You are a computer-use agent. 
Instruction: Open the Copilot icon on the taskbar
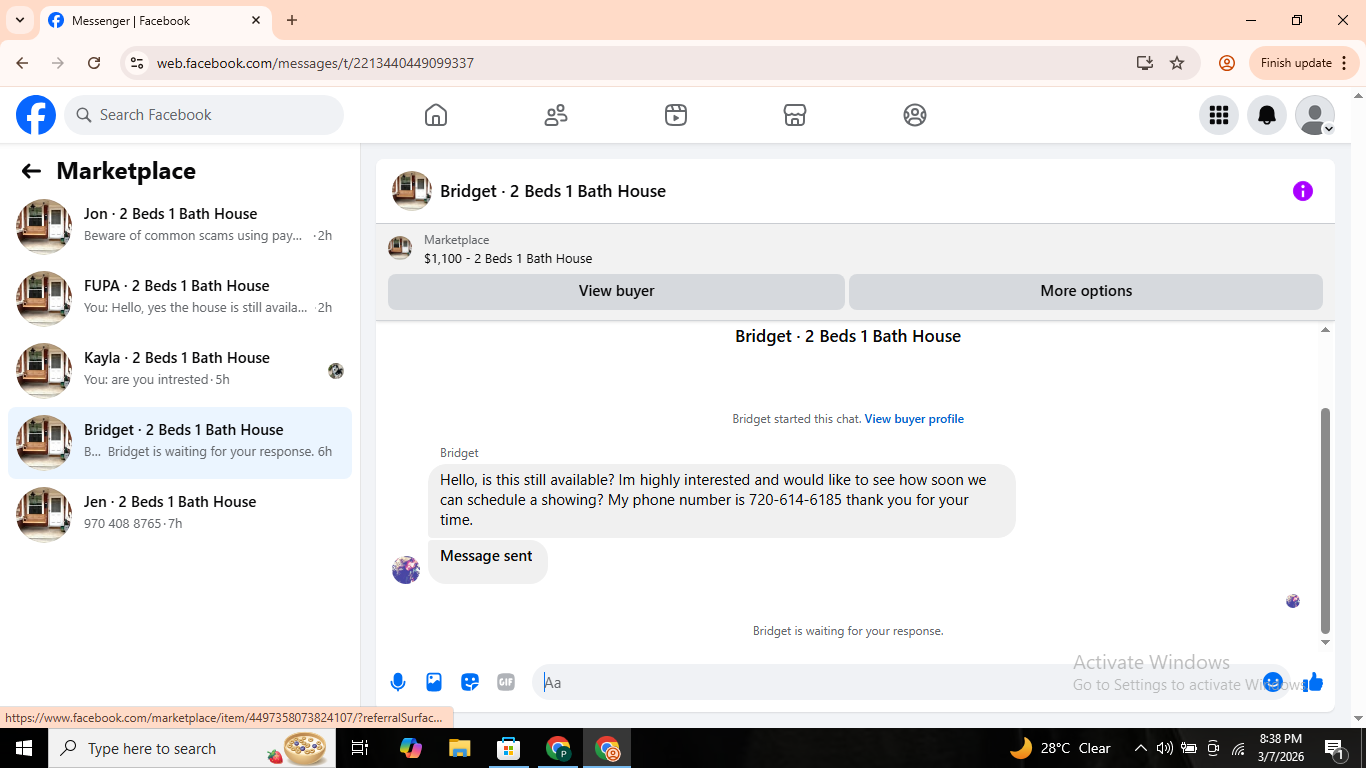pos(411,748)
